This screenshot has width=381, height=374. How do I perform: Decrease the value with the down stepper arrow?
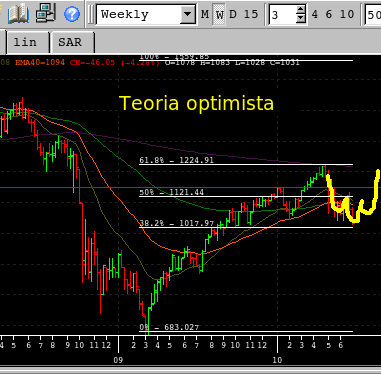(301, 19)
